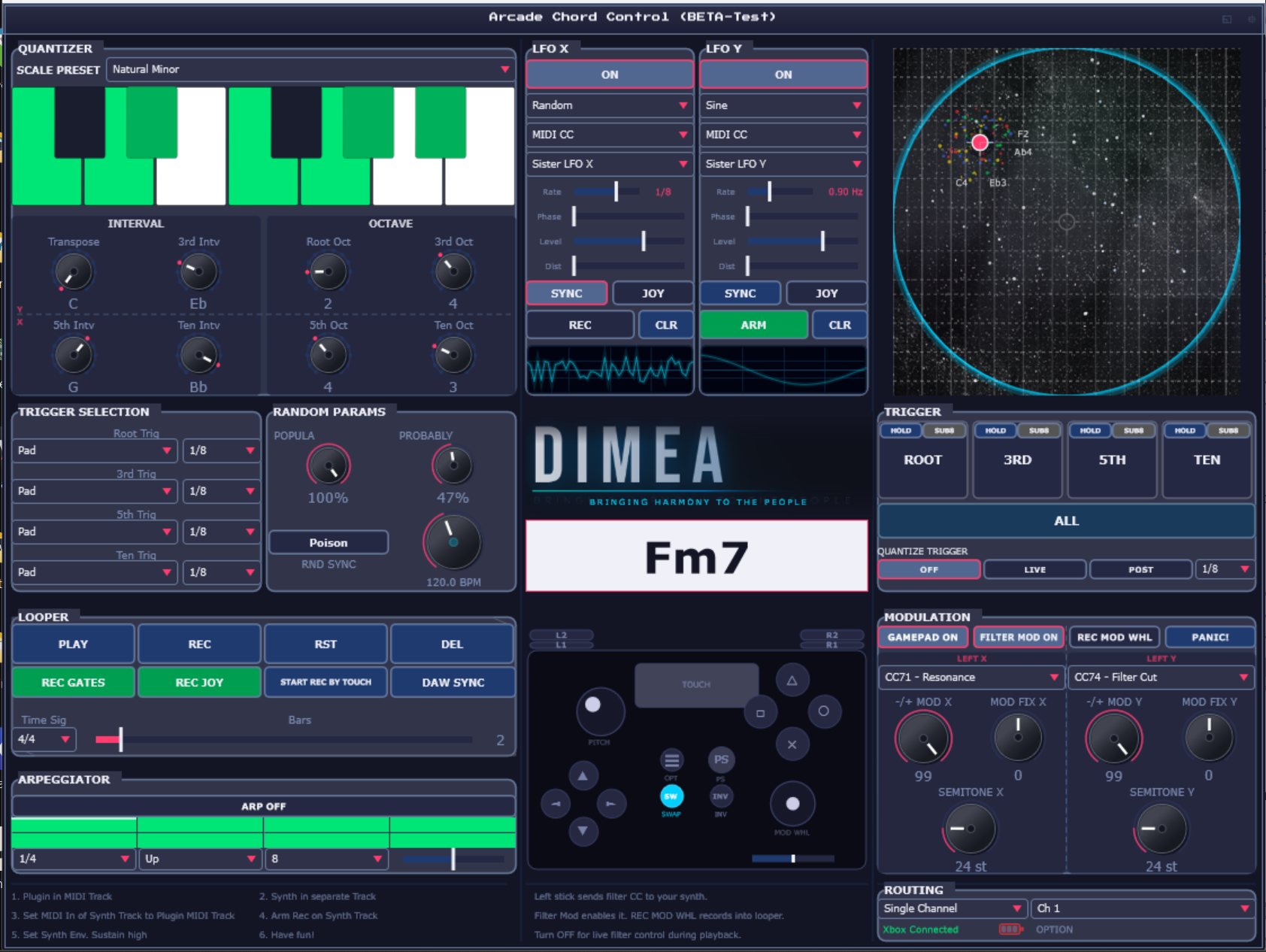Click the D-pad right arrow

click(610, 804)
